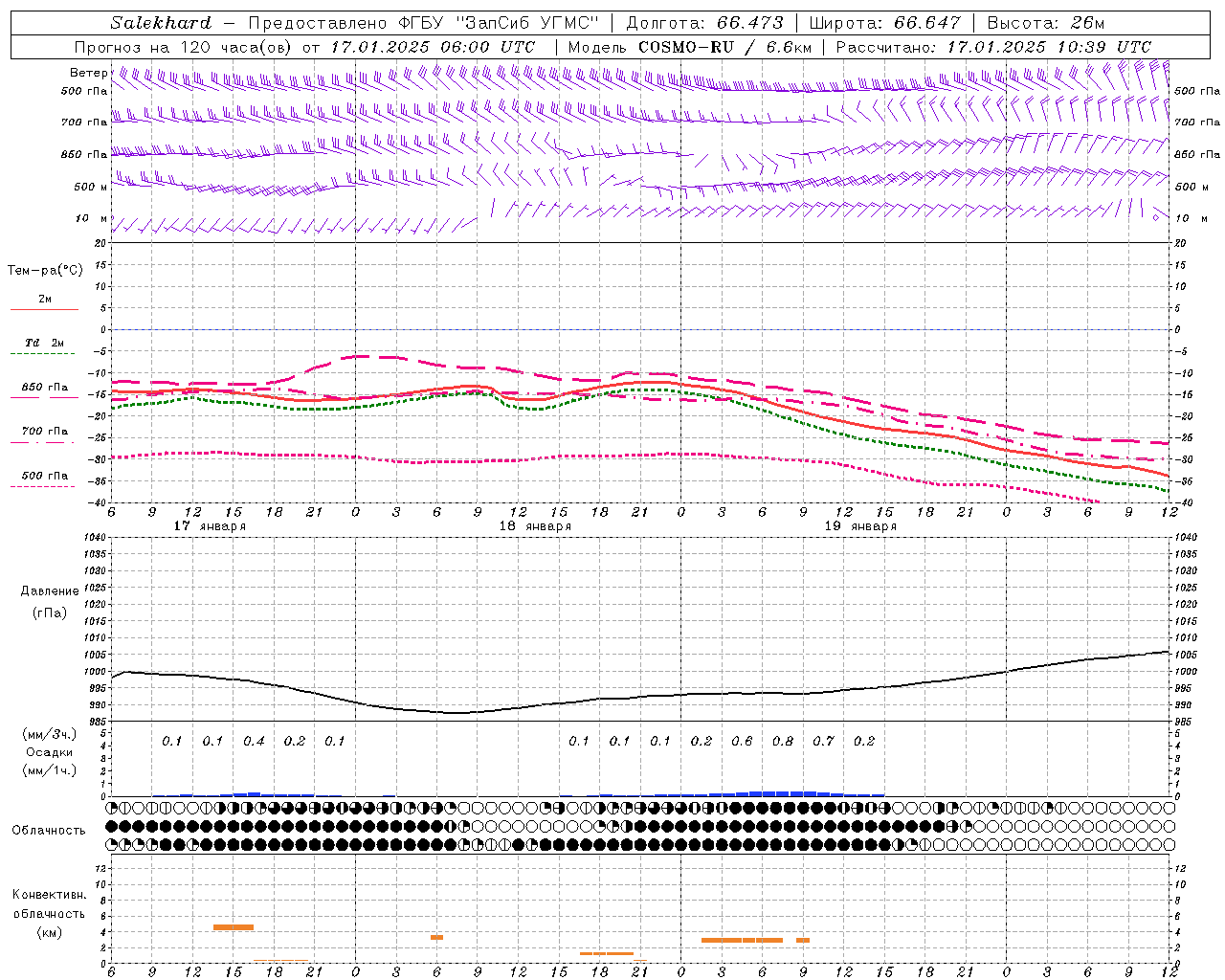
Task: Click the 'Тем-ра(°C)' temperature axis label
Action: pos(45,271)
